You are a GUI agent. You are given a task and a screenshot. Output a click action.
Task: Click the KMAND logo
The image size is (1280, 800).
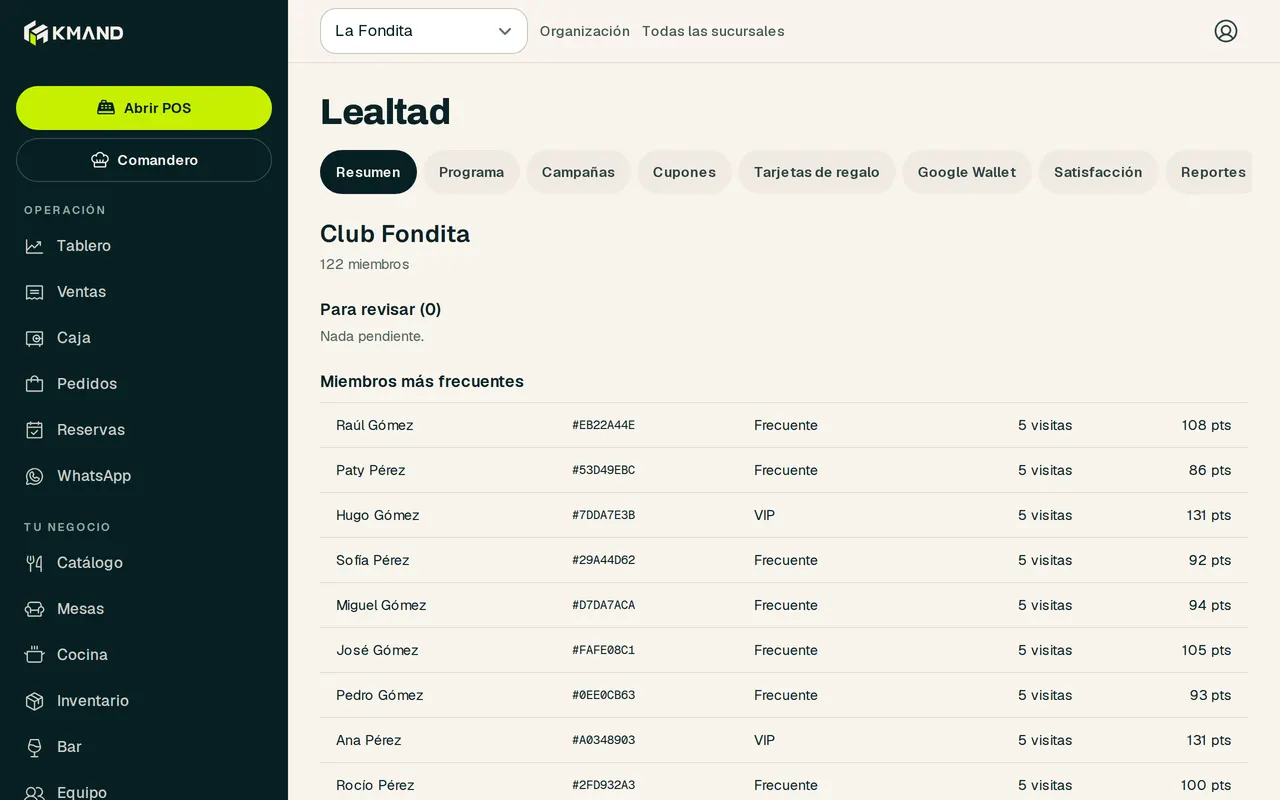point(74,33)
